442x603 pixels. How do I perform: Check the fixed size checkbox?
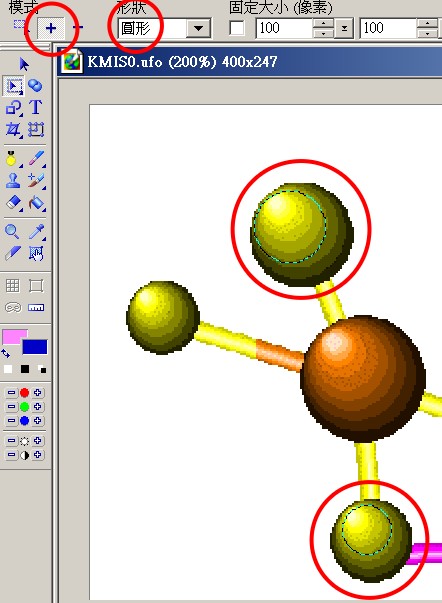[237, 28]
